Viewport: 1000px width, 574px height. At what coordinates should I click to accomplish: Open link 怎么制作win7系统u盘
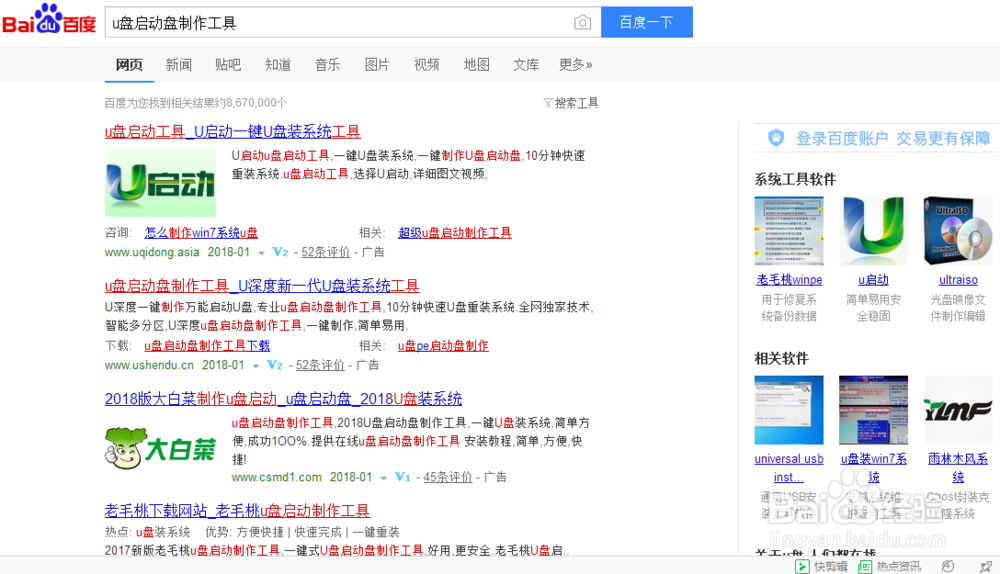click(x=201, y=233)
